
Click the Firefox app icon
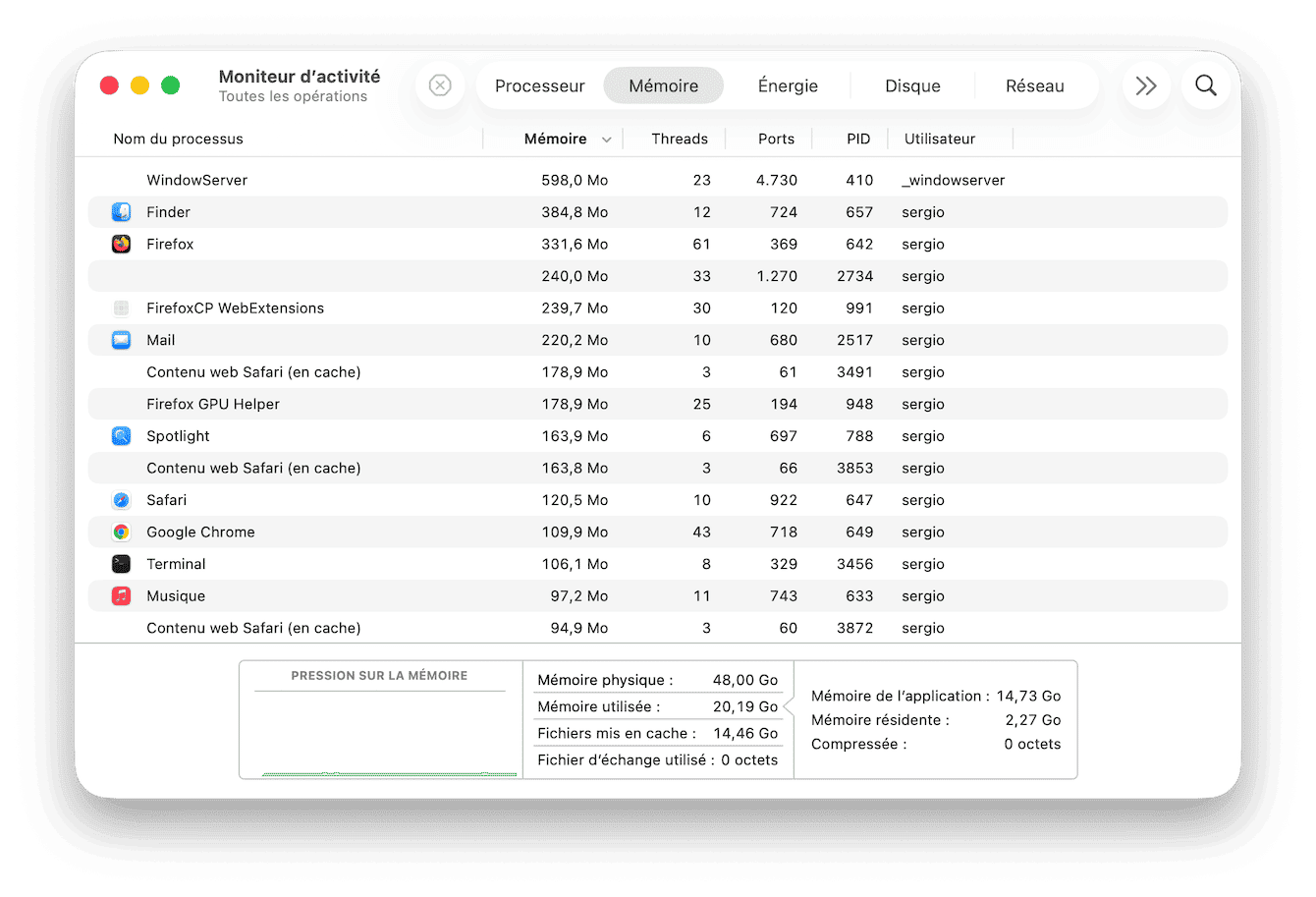pyautogui.click(x=120, y=244)
